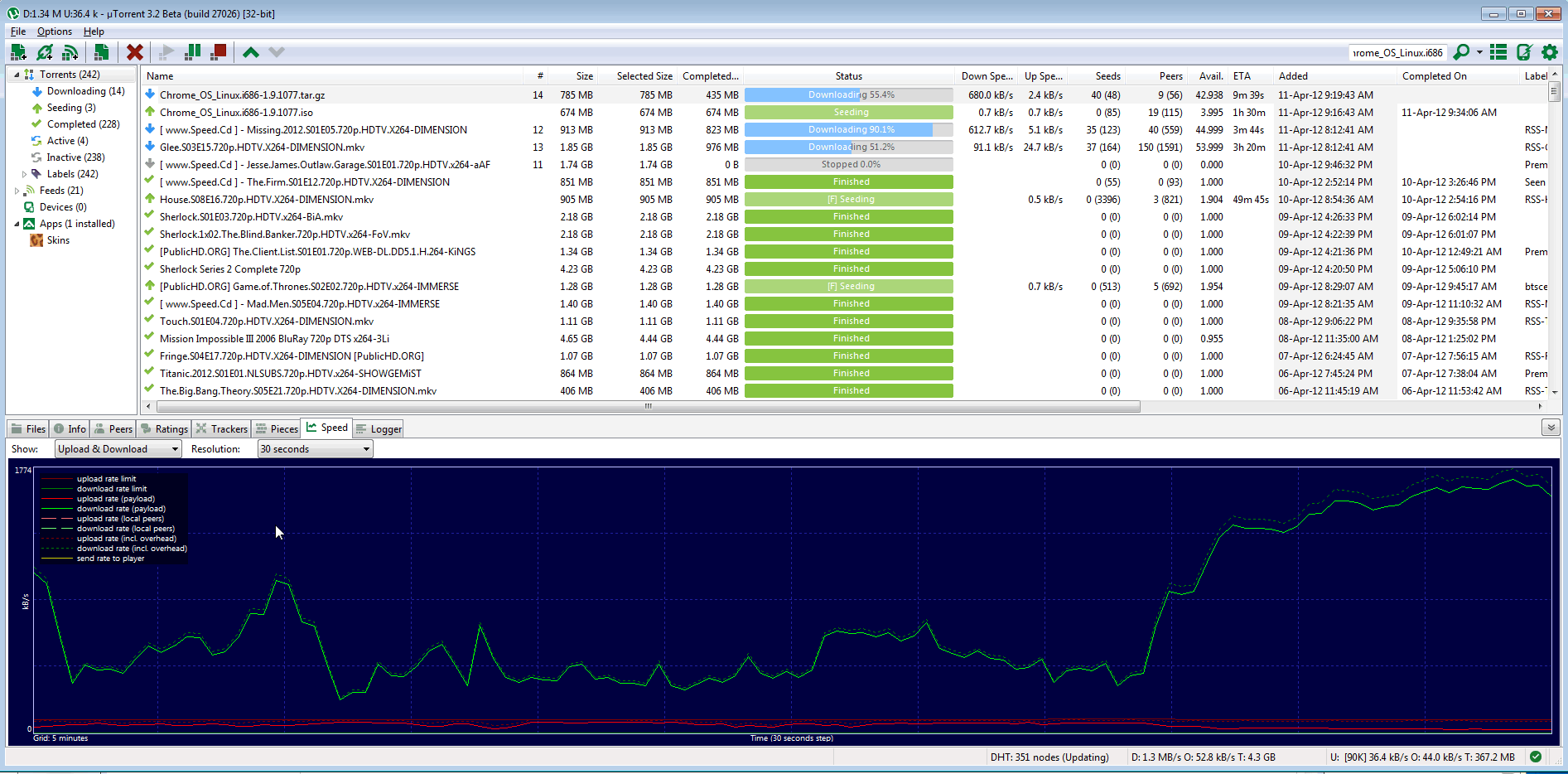The image size is (1568, 774).
Task: Switch to the Info tab
Action: click(x=70, y=428)
